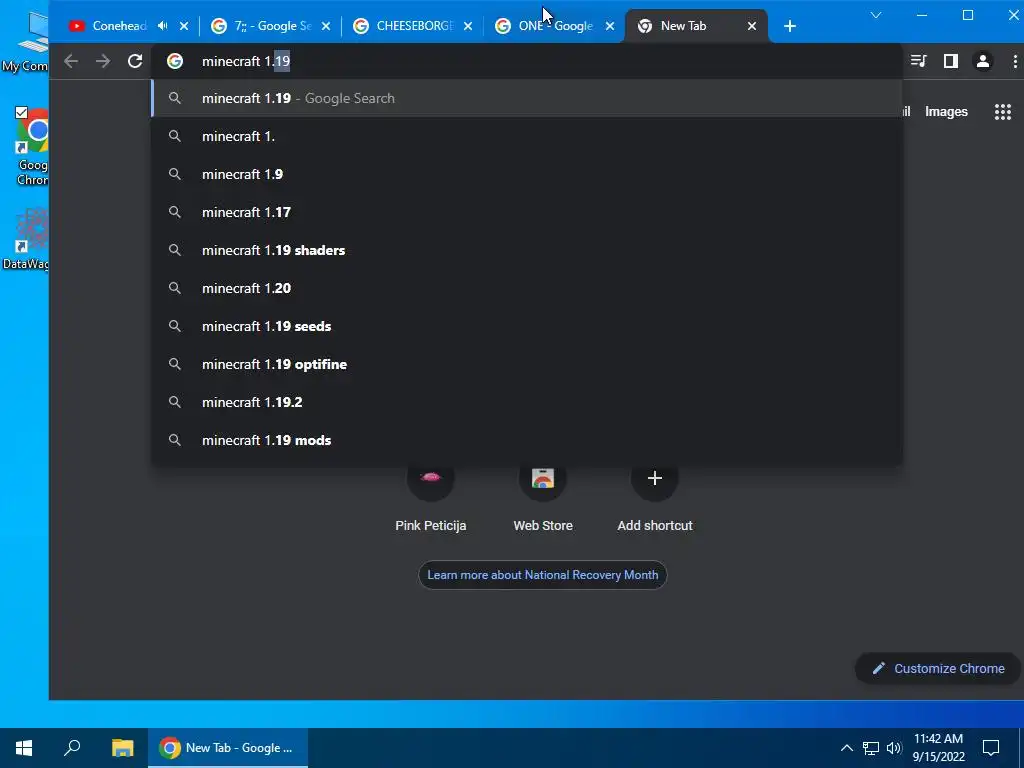
Task: Open the Action Center notification icon
Action: pyautogui.click(x=991, y=748)
